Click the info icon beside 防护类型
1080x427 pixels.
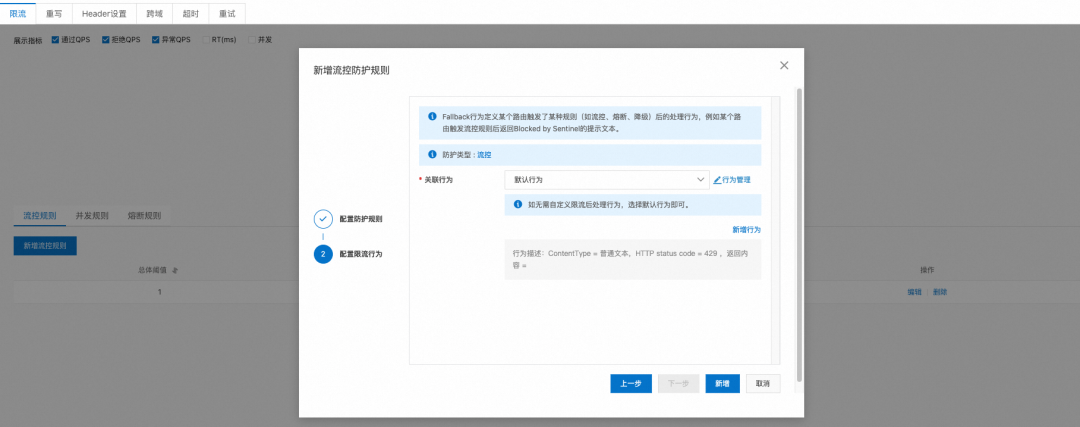432,155
